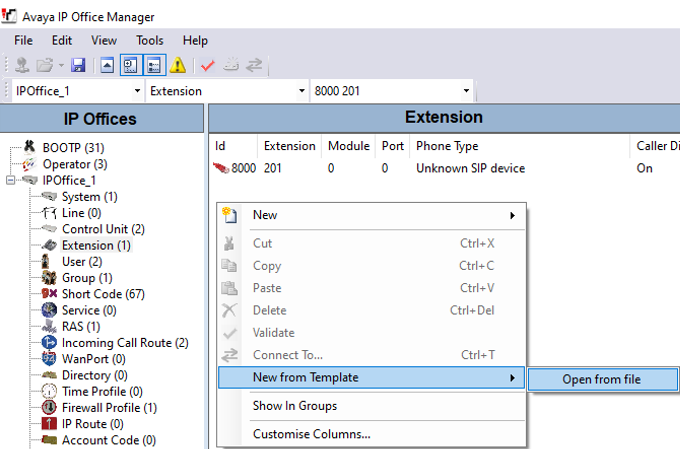
Task: Sort by the Extension column header
Action: pyautogui.click(x=289, y=146)
